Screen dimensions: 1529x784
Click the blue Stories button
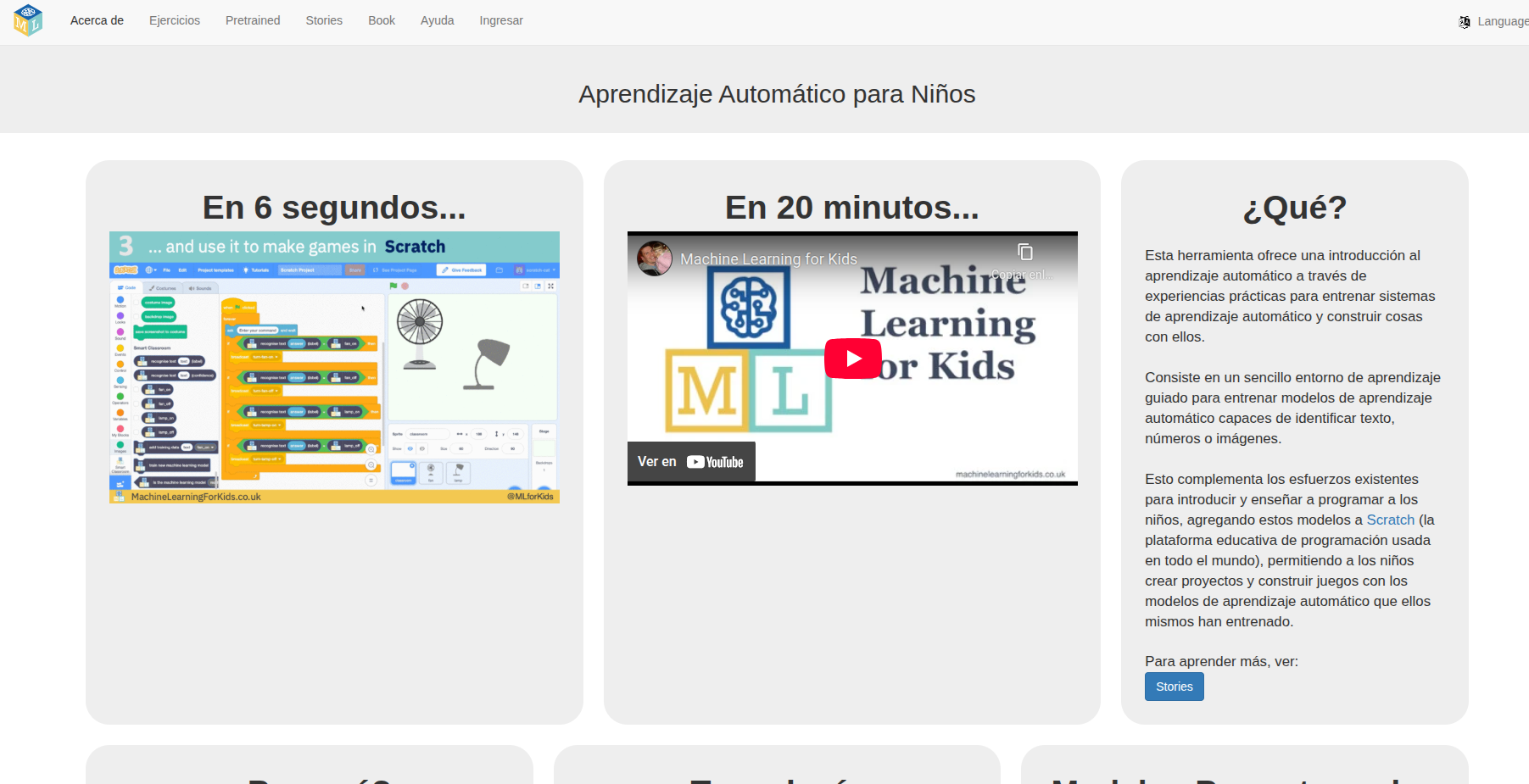1174,687
